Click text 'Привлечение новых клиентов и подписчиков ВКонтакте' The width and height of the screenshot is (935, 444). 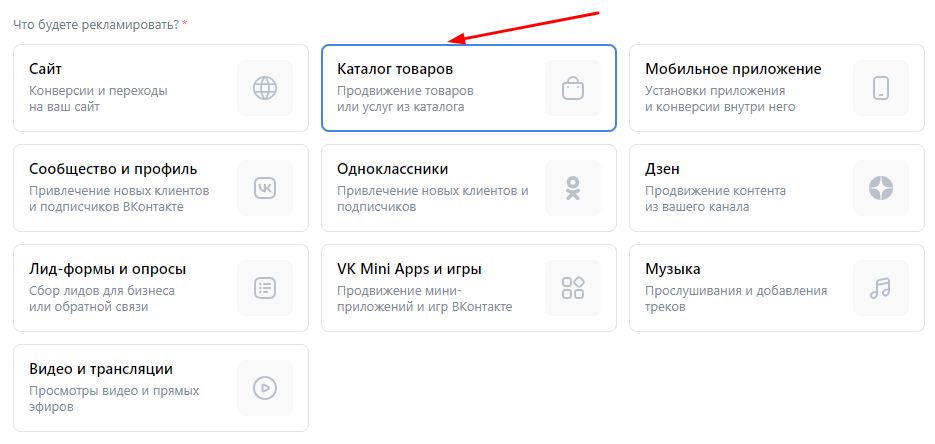pos(119,199)
